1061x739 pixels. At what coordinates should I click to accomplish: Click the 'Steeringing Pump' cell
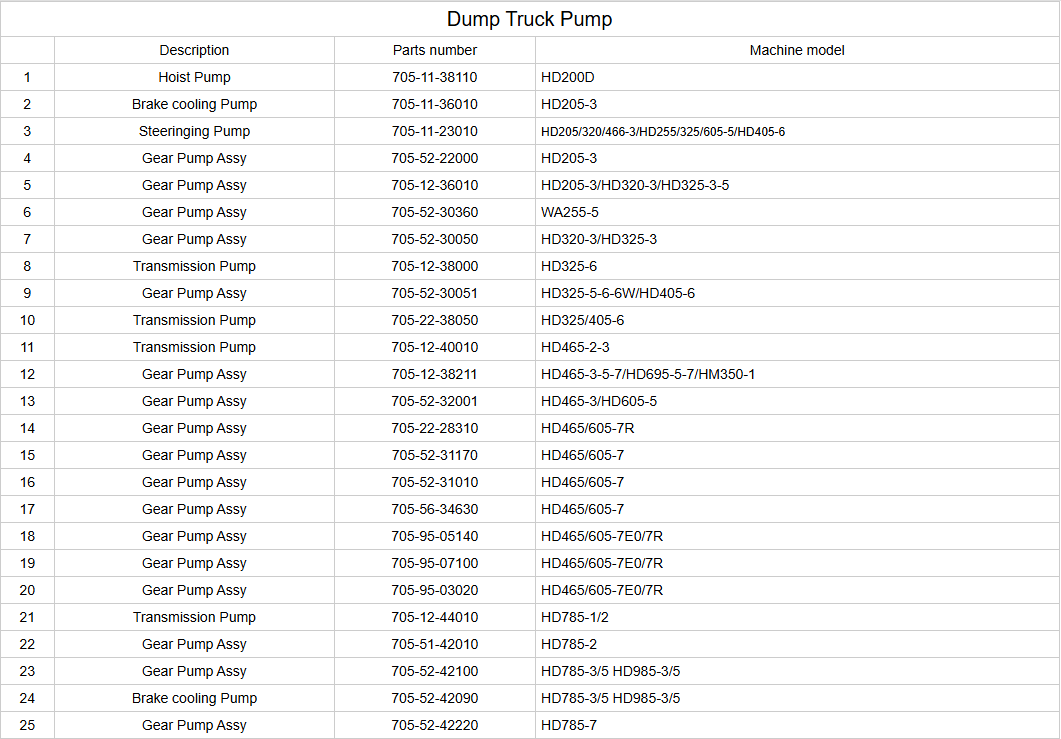click(x=194, y=131)
